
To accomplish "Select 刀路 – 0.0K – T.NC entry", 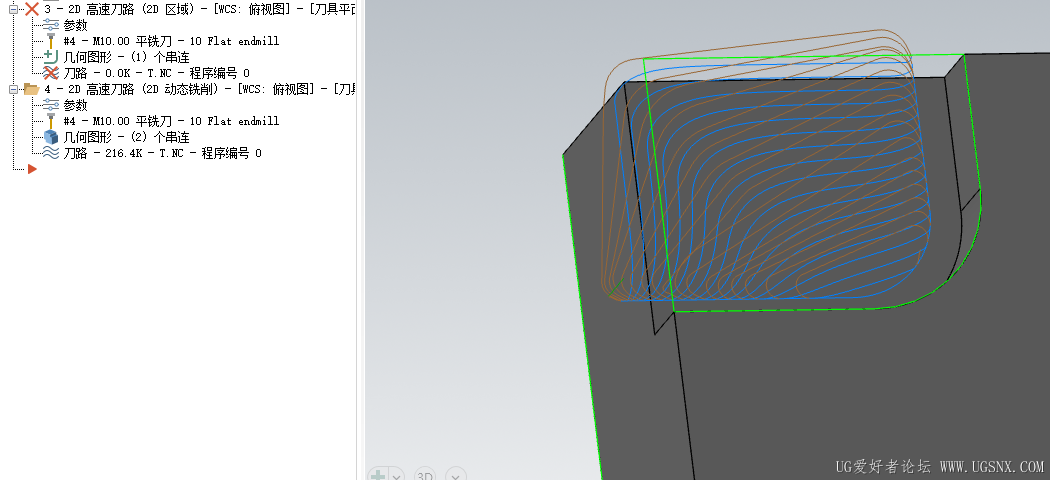I will 156,74.
